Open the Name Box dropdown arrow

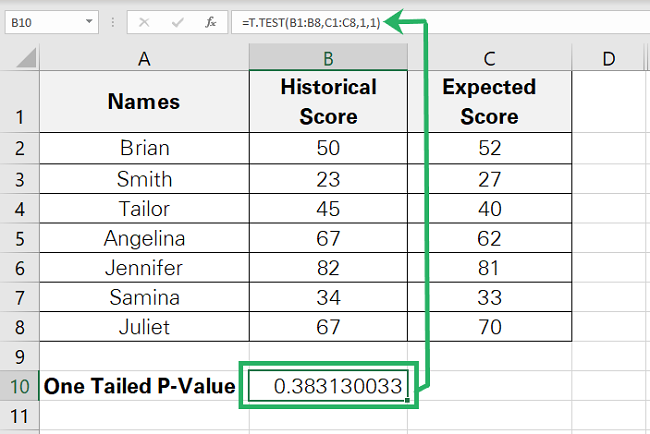click(91, 21)
